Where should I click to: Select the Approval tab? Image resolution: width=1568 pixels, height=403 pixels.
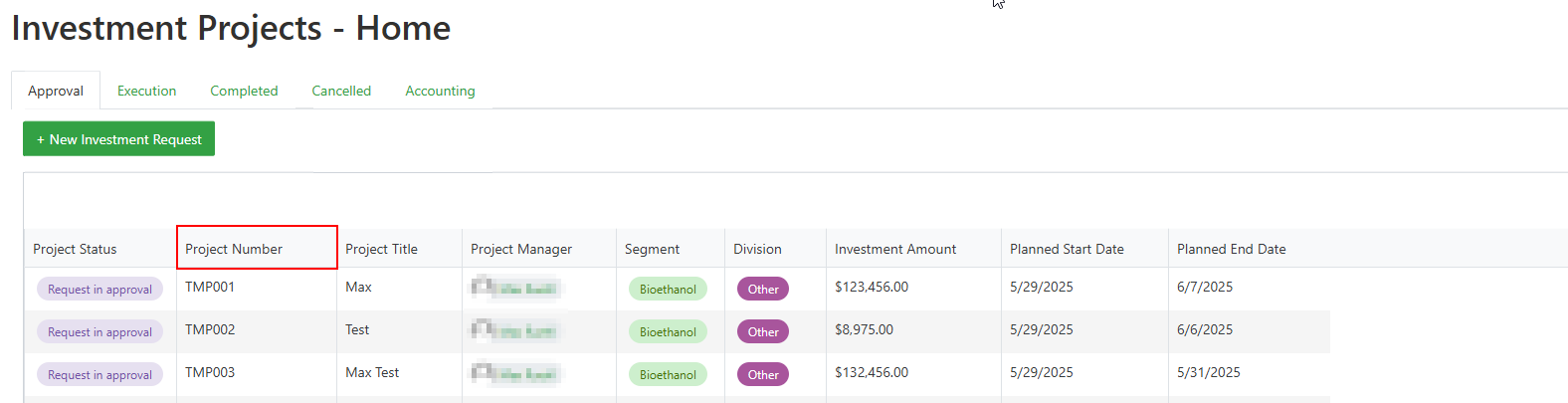pyautogui.click(x=56, y=91)
